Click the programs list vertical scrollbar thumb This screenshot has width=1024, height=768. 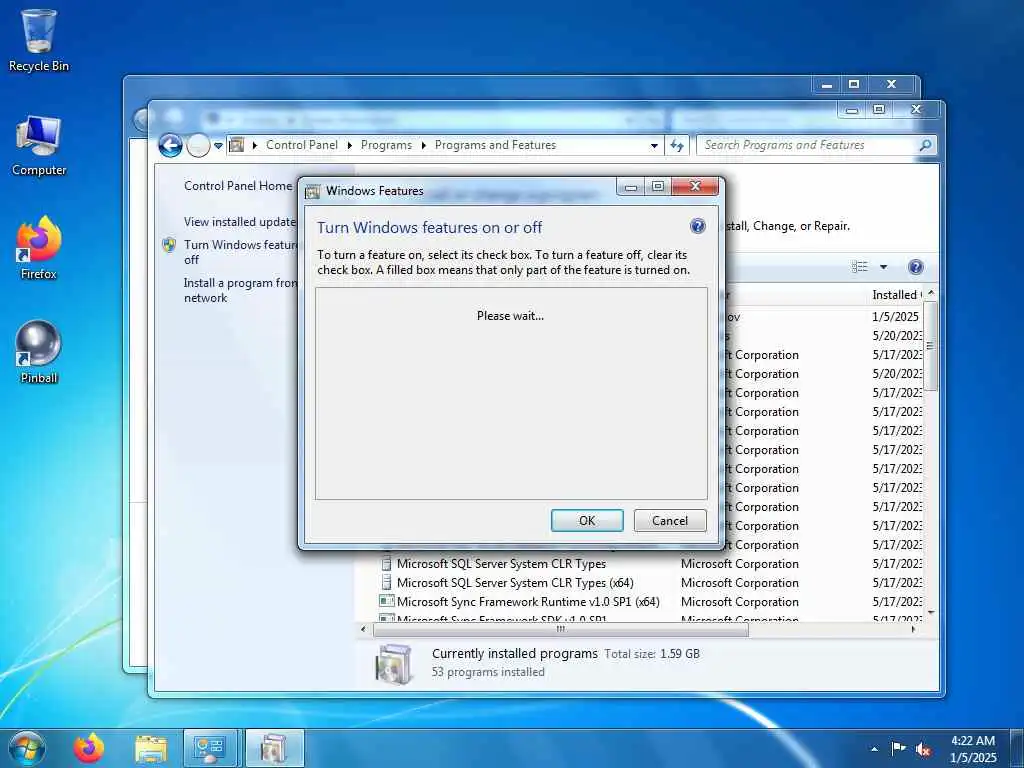tap(931, 346)
